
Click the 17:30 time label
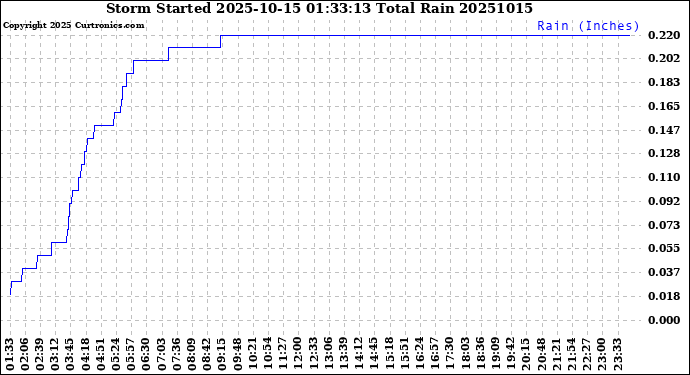point(450,355)
